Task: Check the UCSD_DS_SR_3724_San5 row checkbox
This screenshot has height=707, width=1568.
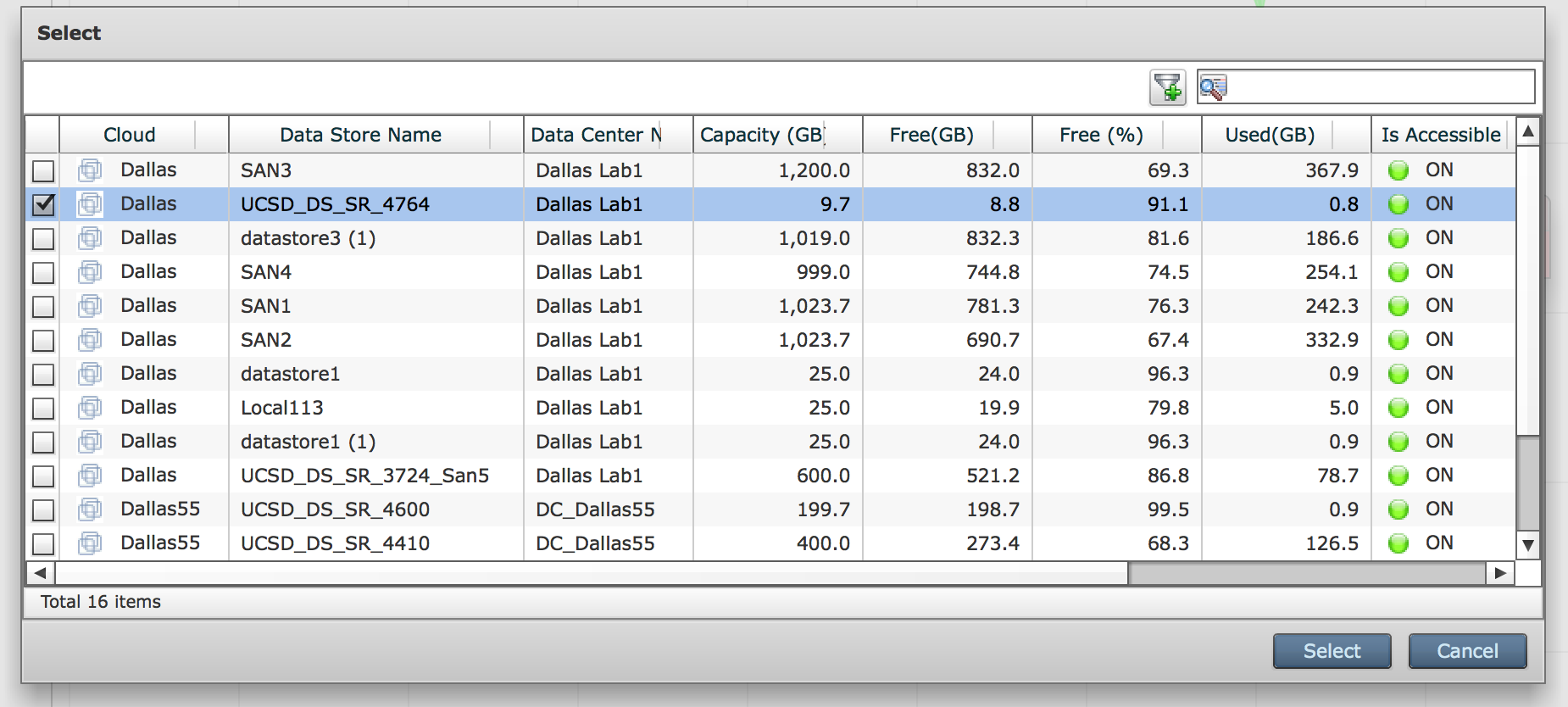Action: [x=43, y=476]
